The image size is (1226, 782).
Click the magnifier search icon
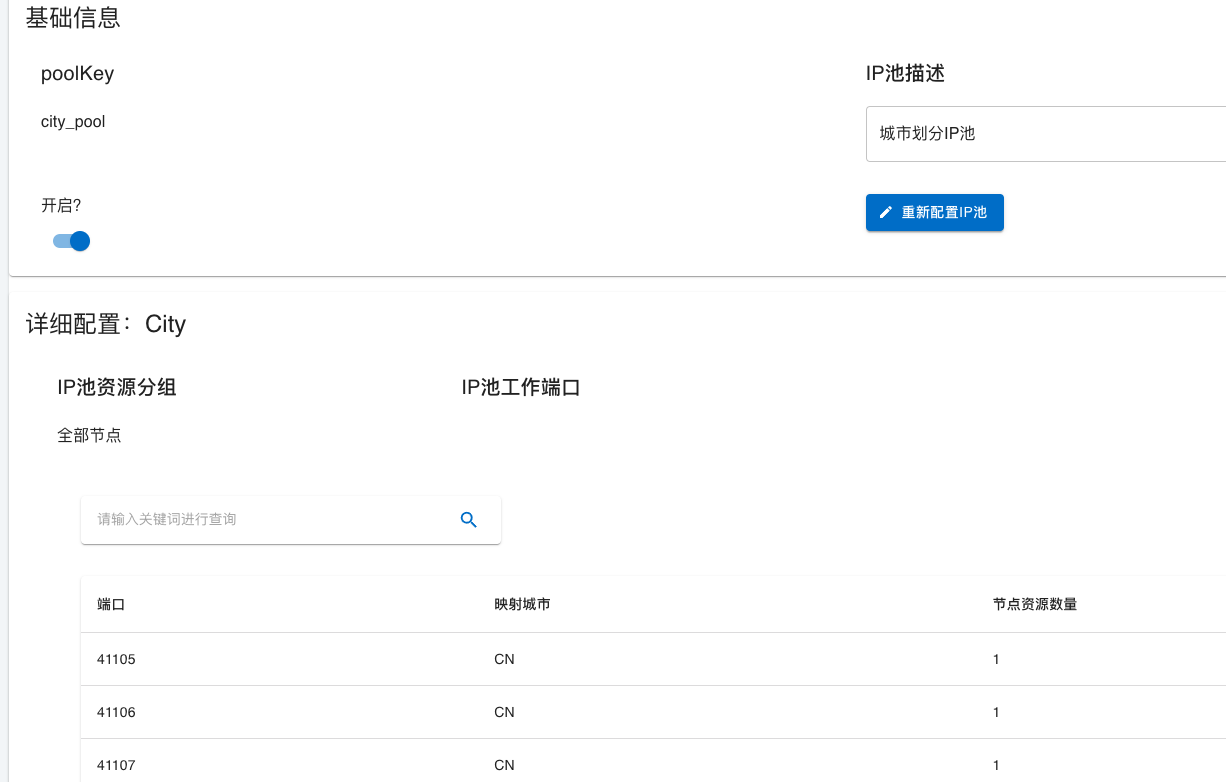[x=468, y=520]
